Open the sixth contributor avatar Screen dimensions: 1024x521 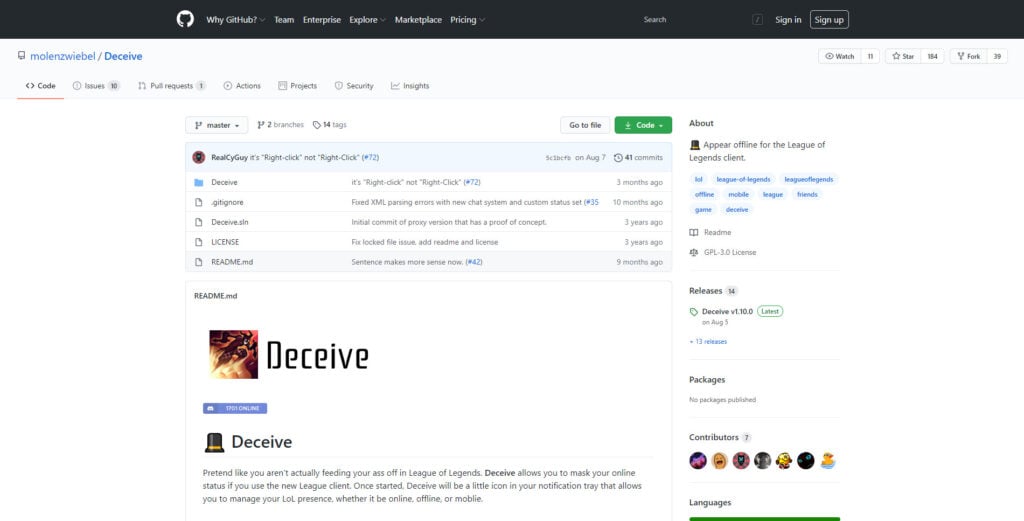pos(806,461)
